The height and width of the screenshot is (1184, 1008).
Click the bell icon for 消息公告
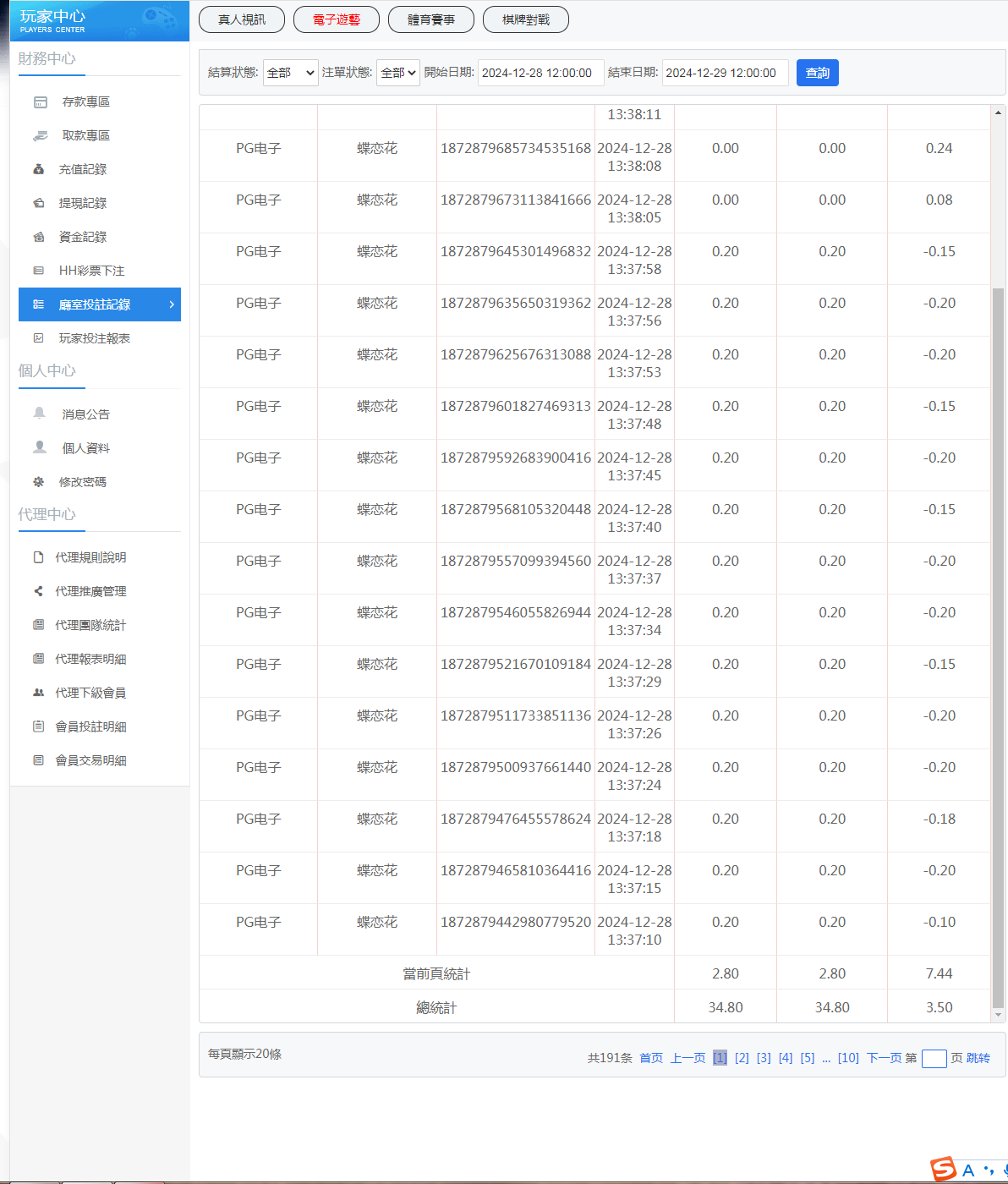pyautogui.click(x=39, y=414)
